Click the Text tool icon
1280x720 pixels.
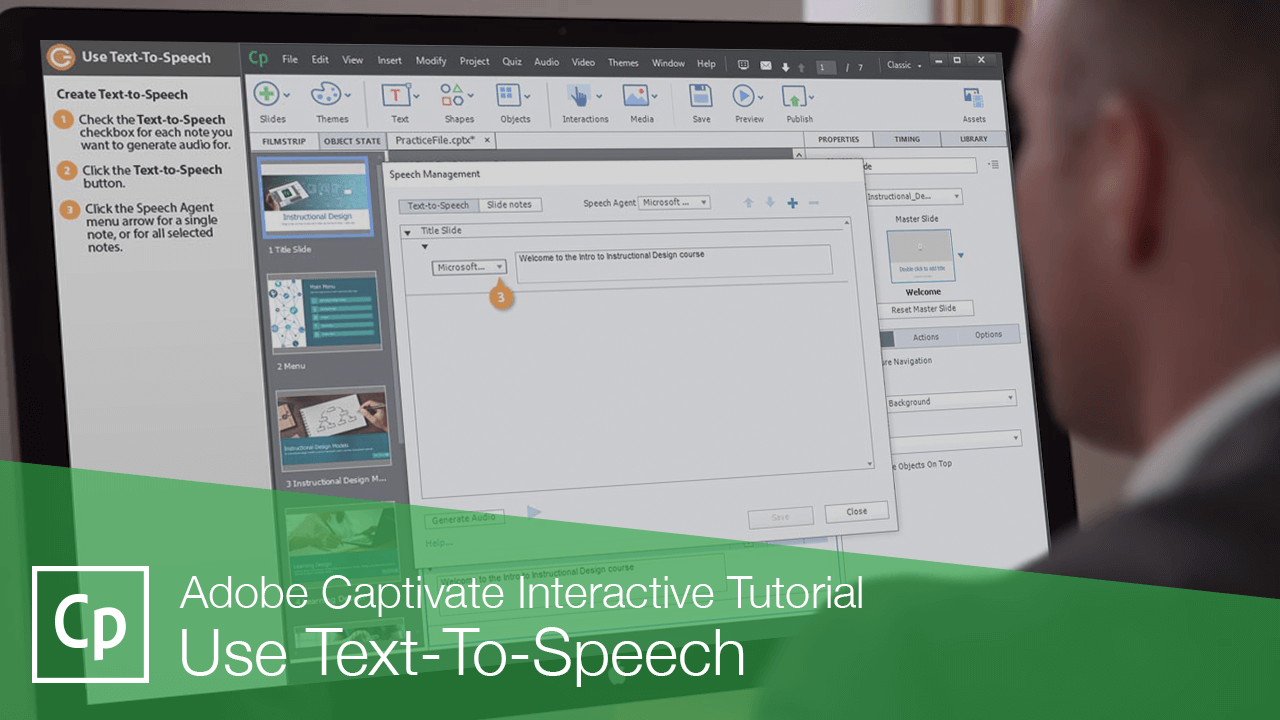pos(395,95)
